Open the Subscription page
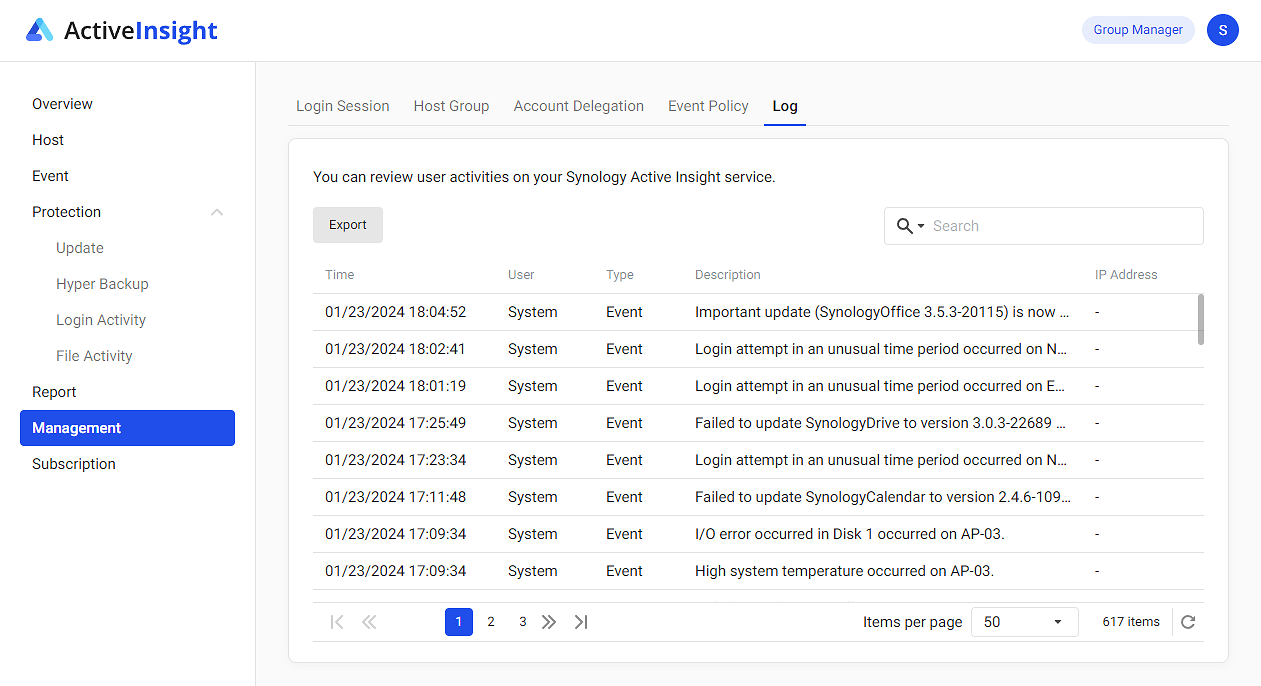 [x=73, y=463]
